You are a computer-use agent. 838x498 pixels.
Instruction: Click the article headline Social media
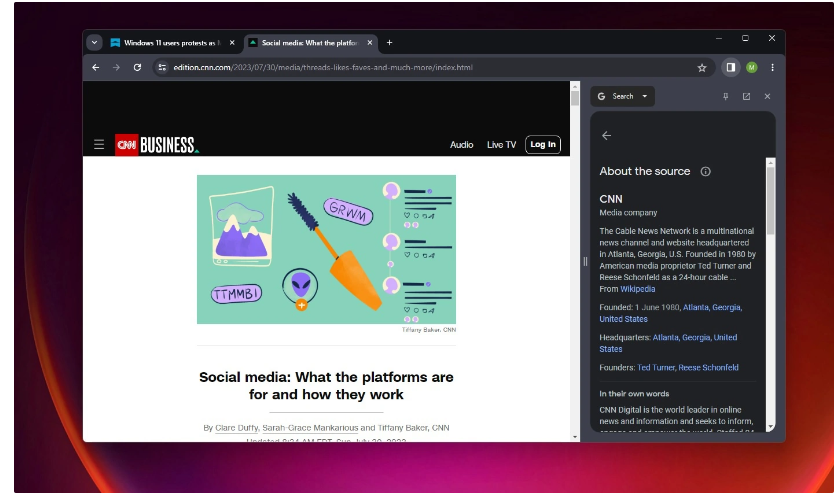pyautogui.click(x=327, y=386)
